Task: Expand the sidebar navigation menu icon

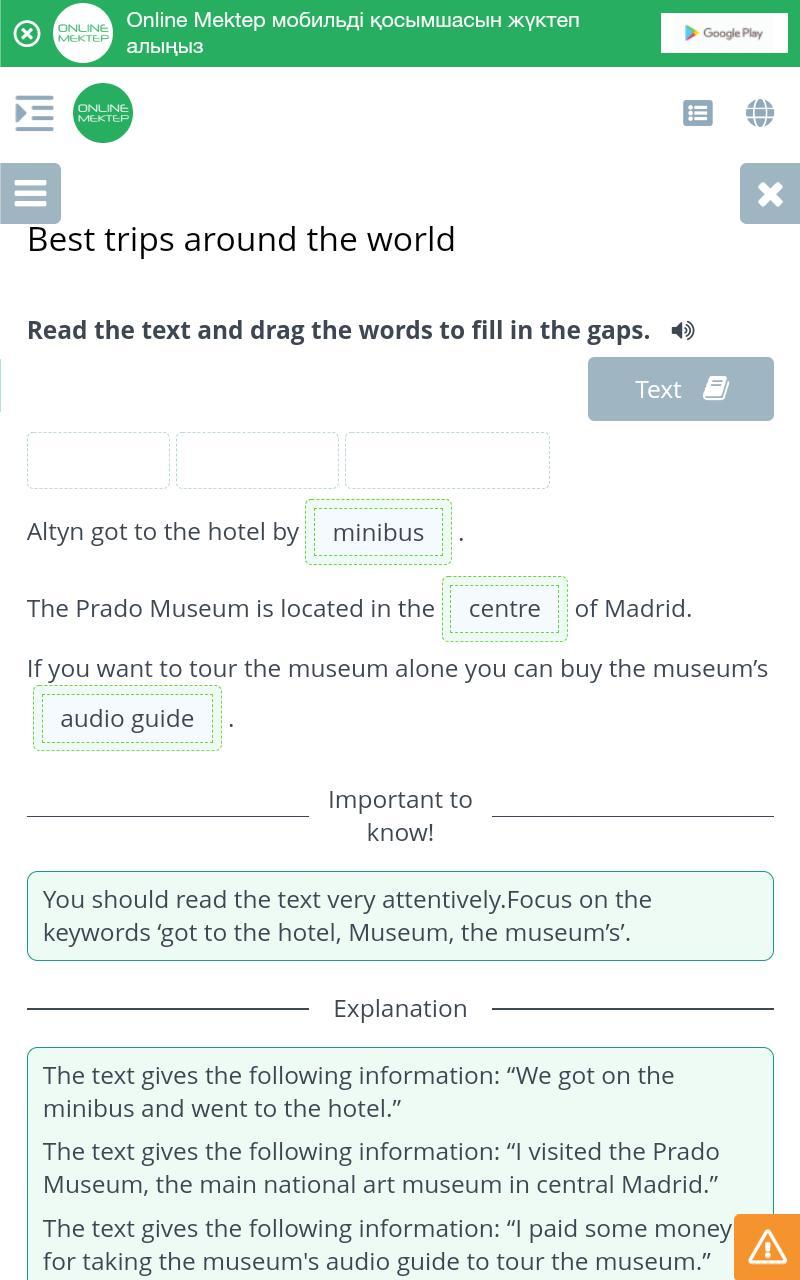Action: (35, 113)
